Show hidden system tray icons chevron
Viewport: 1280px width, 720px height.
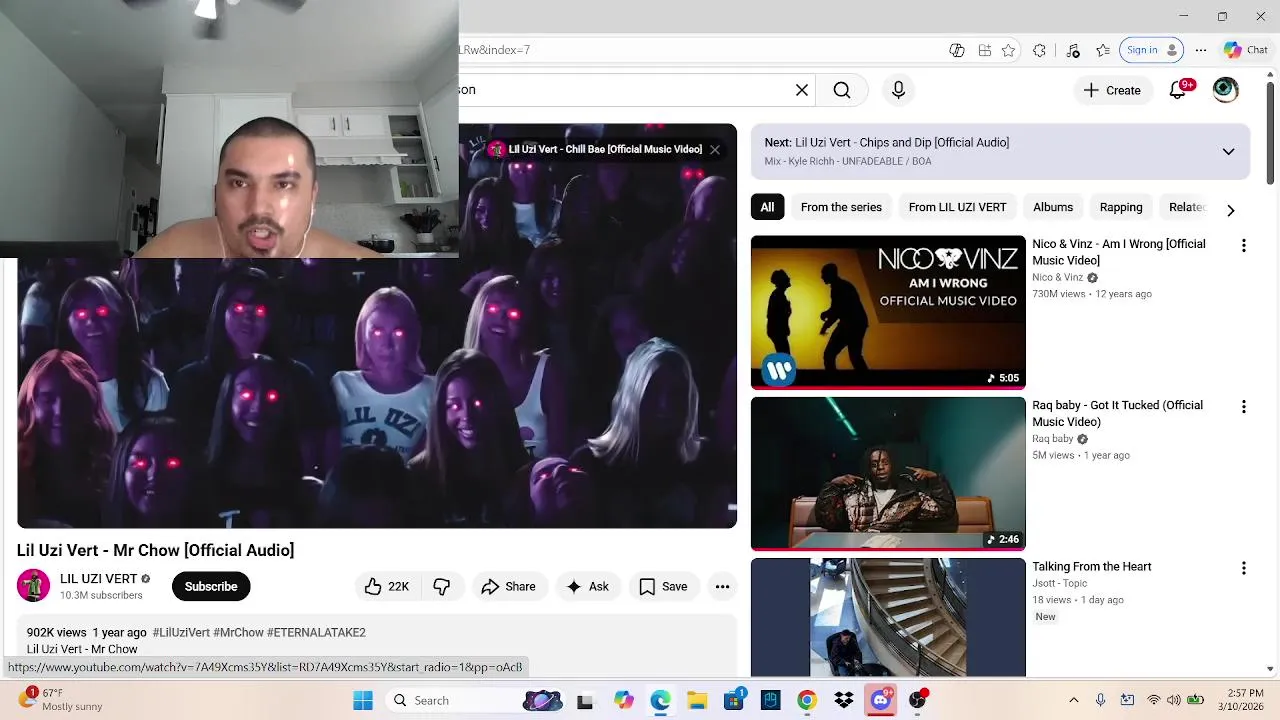pyautogui.click(x=1074, y=700)
